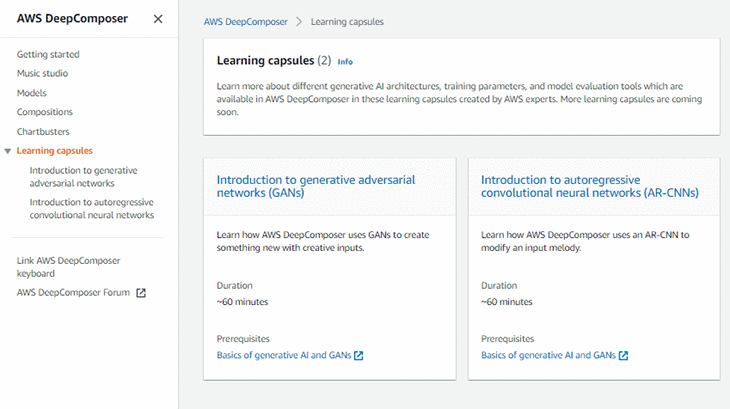Open Getting started in sidebar
The height and width of the screenshot is (409, 730).
pos(48,54)
